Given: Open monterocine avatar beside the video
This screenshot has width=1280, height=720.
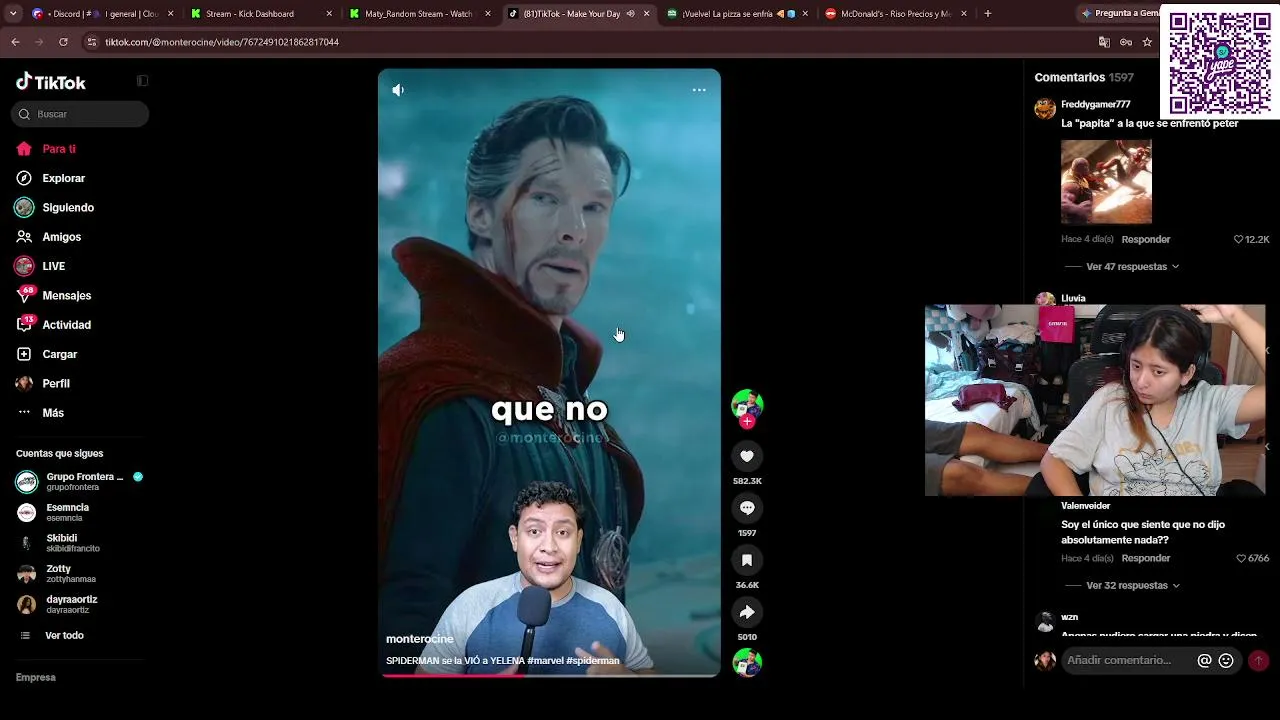Looking at the screenshot, I should point(747,404).
